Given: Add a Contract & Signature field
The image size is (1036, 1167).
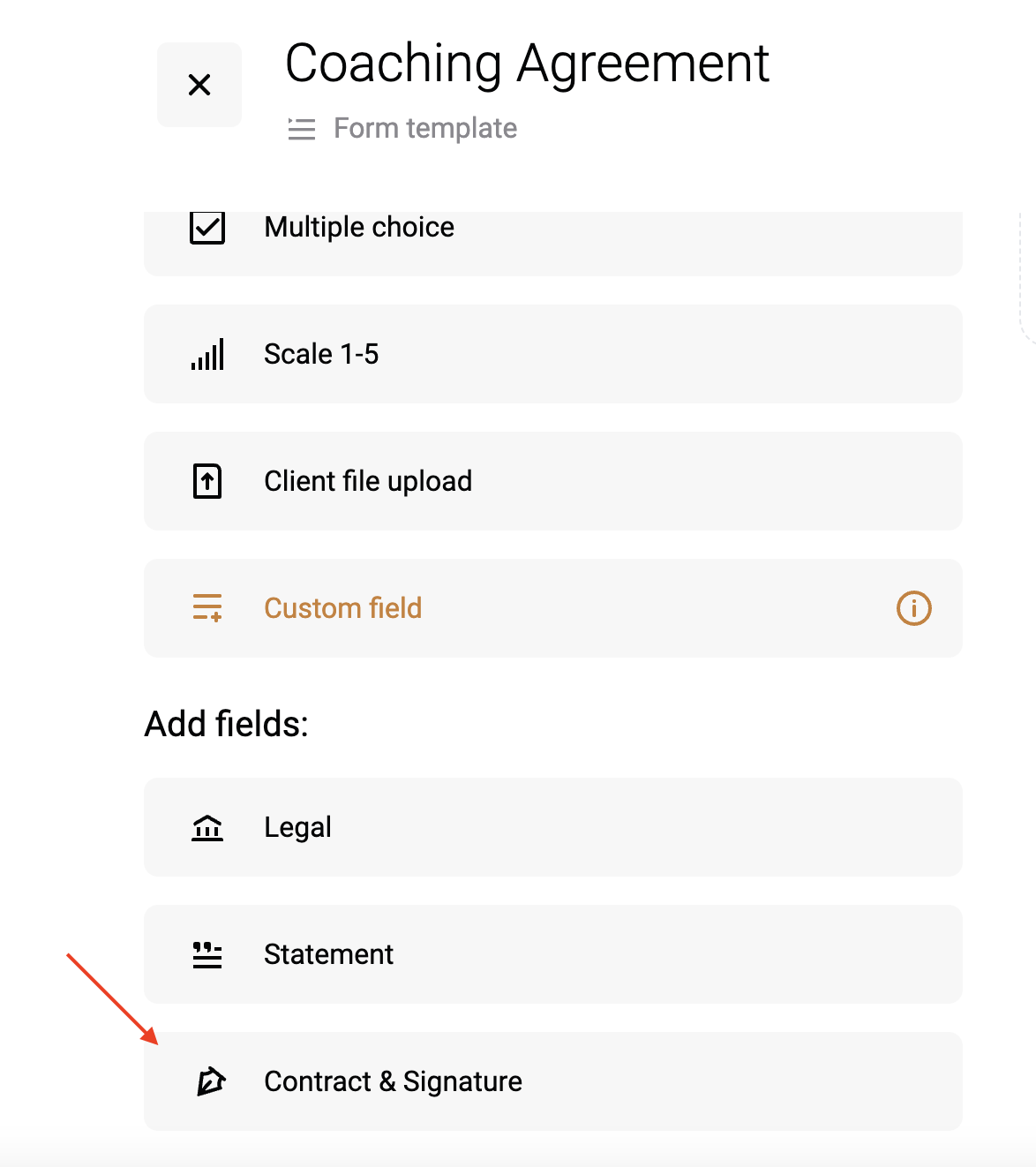Looking at the screenshot, I should pyautogui.click(x=553, y=1081).
